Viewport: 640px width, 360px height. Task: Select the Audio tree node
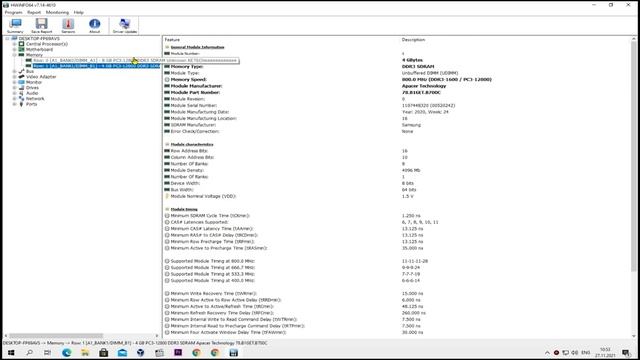32,93
